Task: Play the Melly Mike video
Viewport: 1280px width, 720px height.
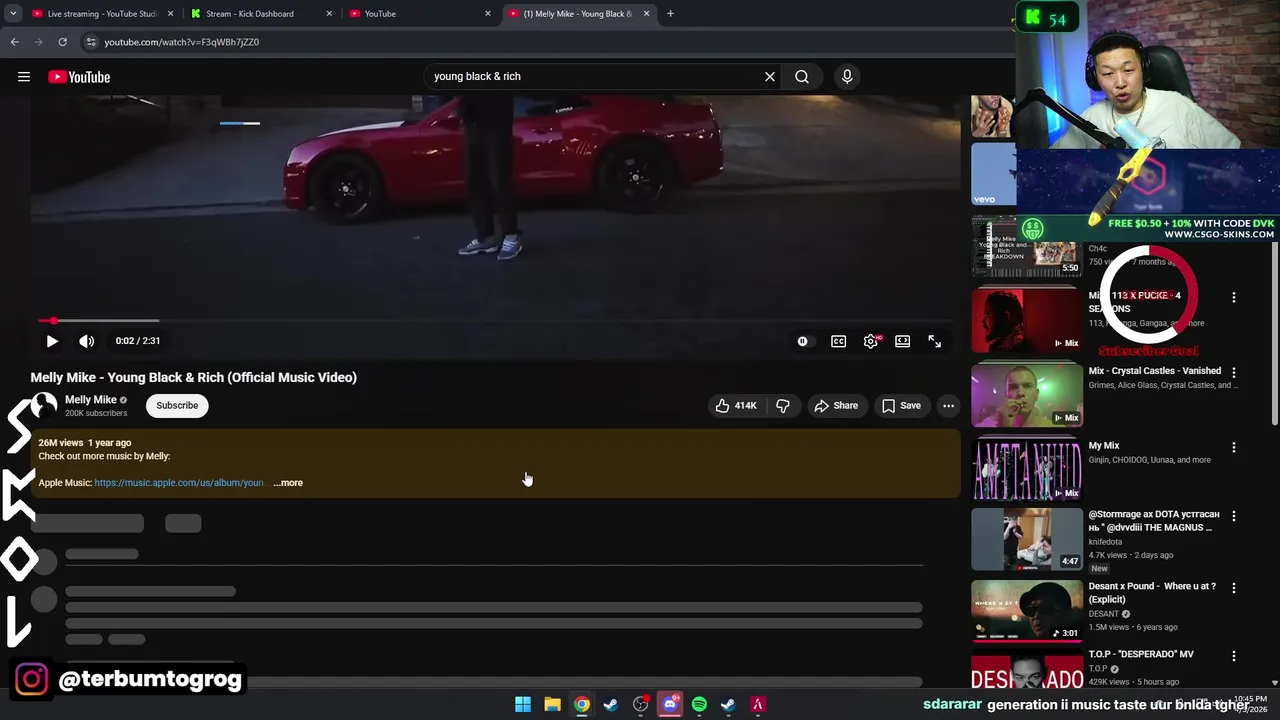Action: tap(52, 341)
